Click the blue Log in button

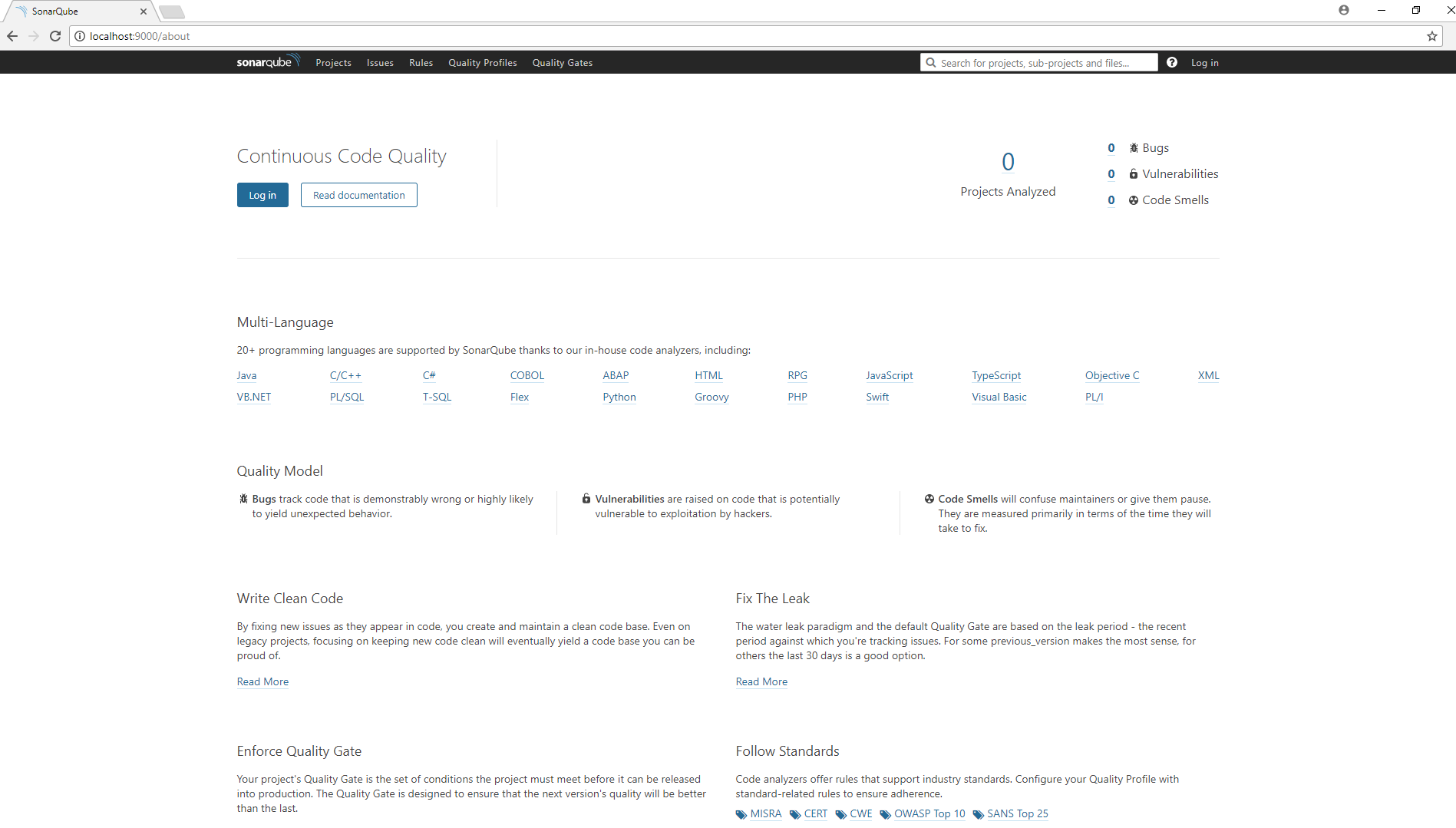pyautogui.click(x=262, y=195)
